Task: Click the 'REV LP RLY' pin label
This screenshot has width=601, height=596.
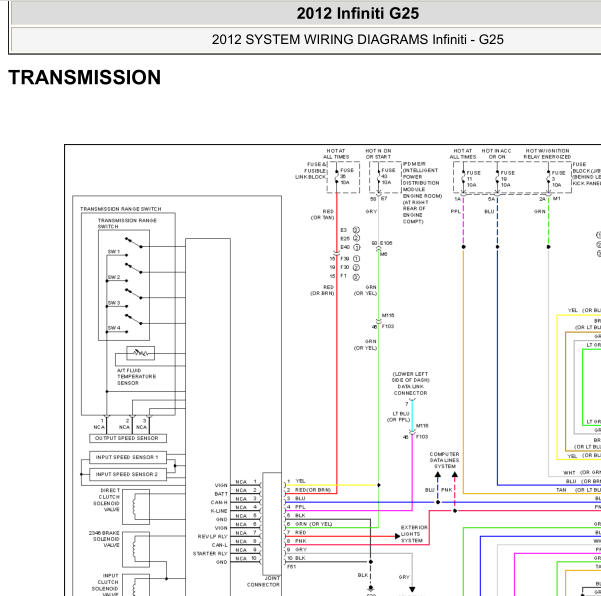Action: (x=213, y=537)
